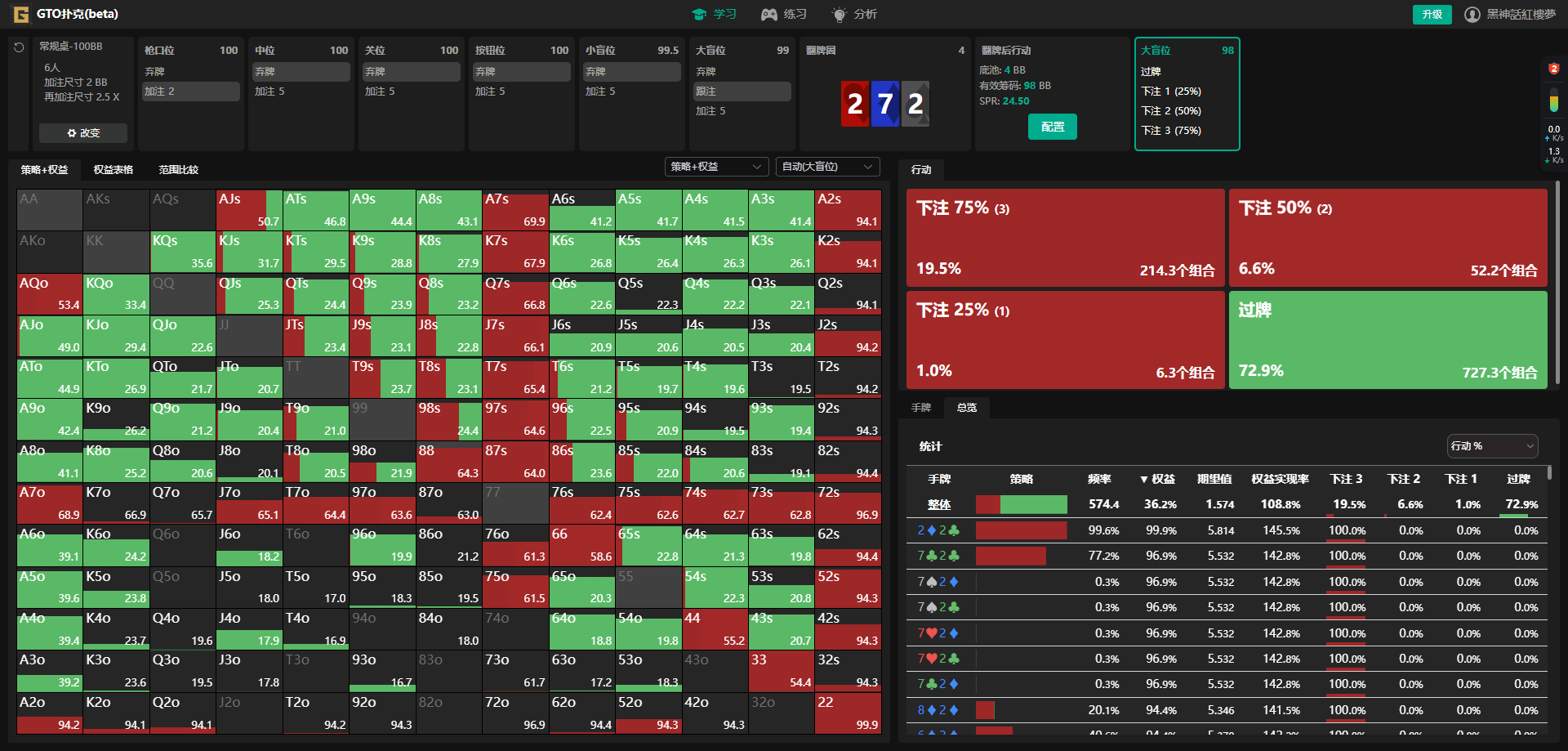This screenshot has width=1568, height=751.
Task: Click the reset arrow icon beside 常规桌-100BB
Action: [x=19, y=48]
